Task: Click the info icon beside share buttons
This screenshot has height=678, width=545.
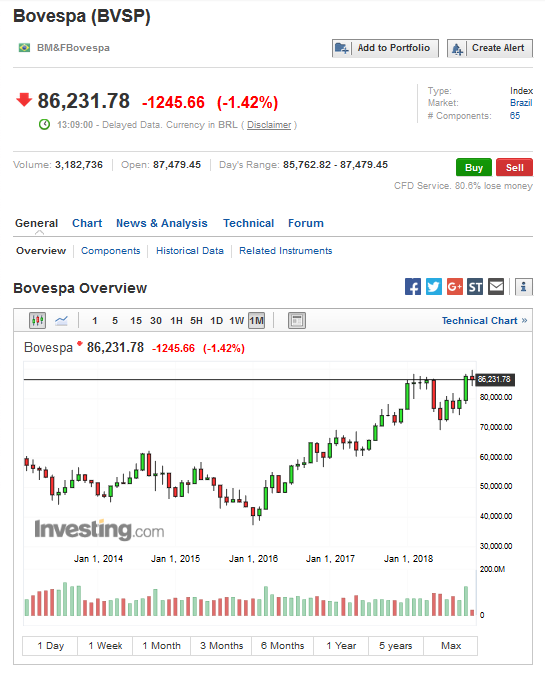Action: pyautogui.click(x=523, y=287)
